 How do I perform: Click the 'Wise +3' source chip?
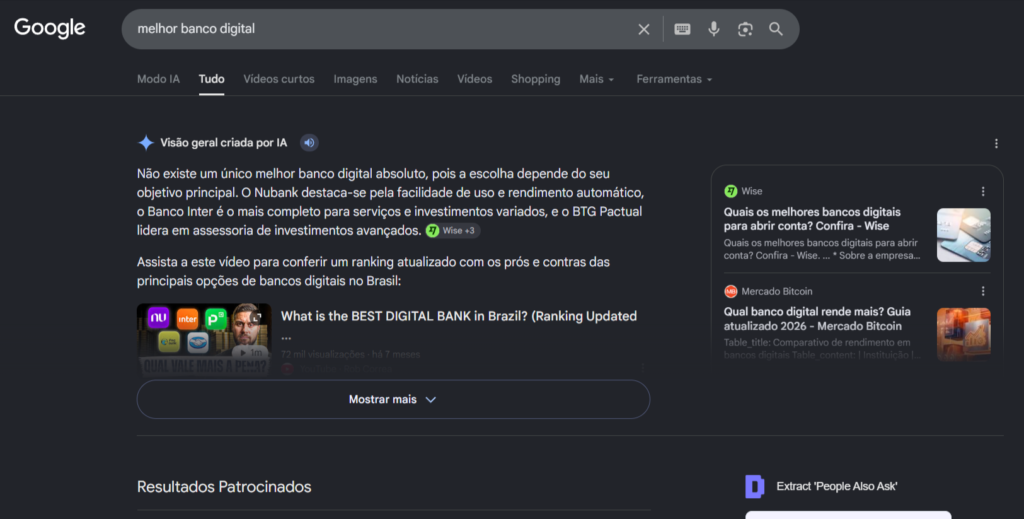tap(453, 230)
